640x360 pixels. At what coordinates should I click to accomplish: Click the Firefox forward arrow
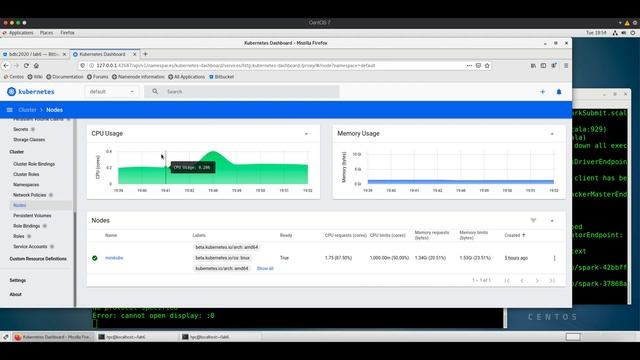tap(16, 65)
